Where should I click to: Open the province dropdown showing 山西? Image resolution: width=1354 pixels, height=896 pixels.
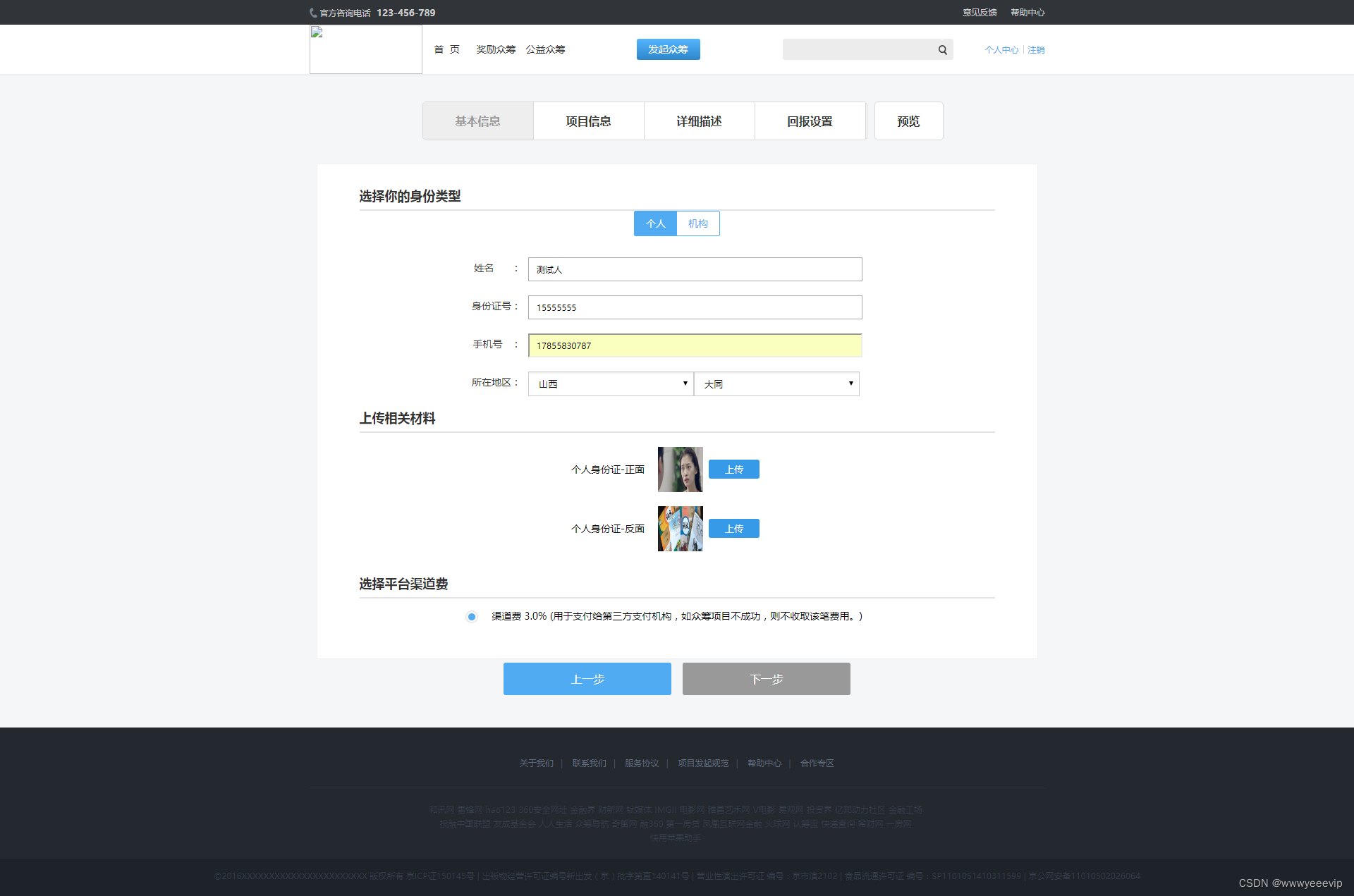(x=611, y=383)
